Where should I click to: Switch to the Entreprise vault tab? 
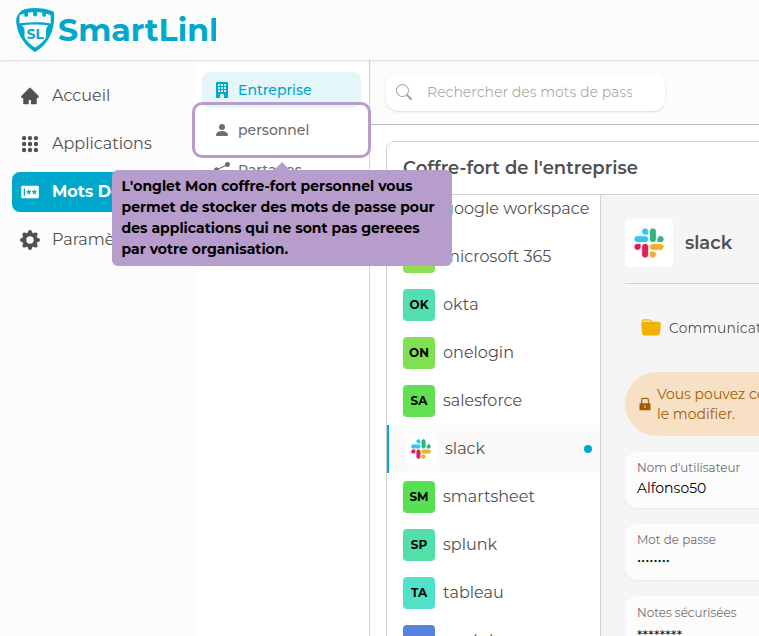[280, 90]
